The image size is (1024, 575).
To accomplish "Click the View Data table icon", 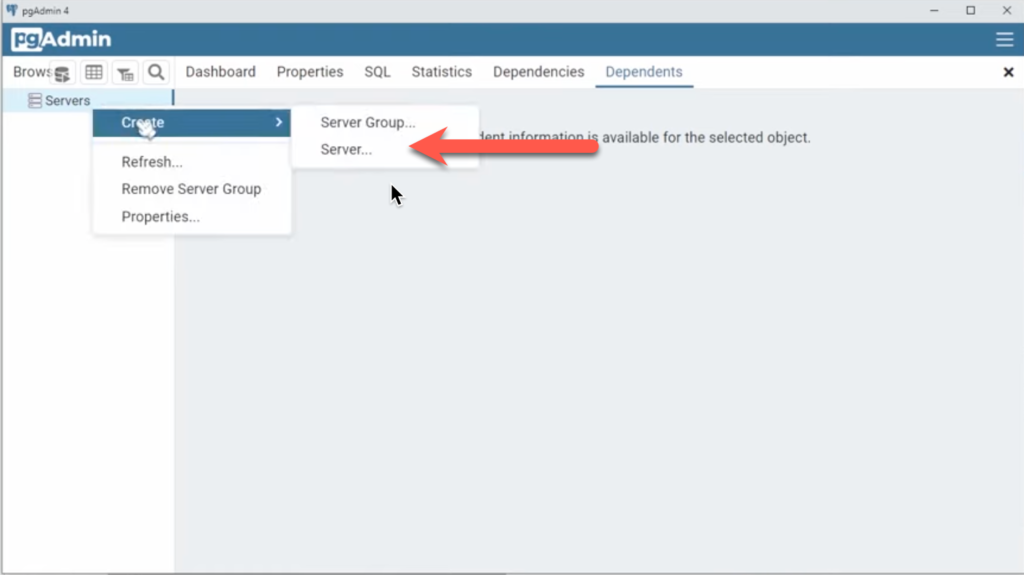I will point(93,73).
